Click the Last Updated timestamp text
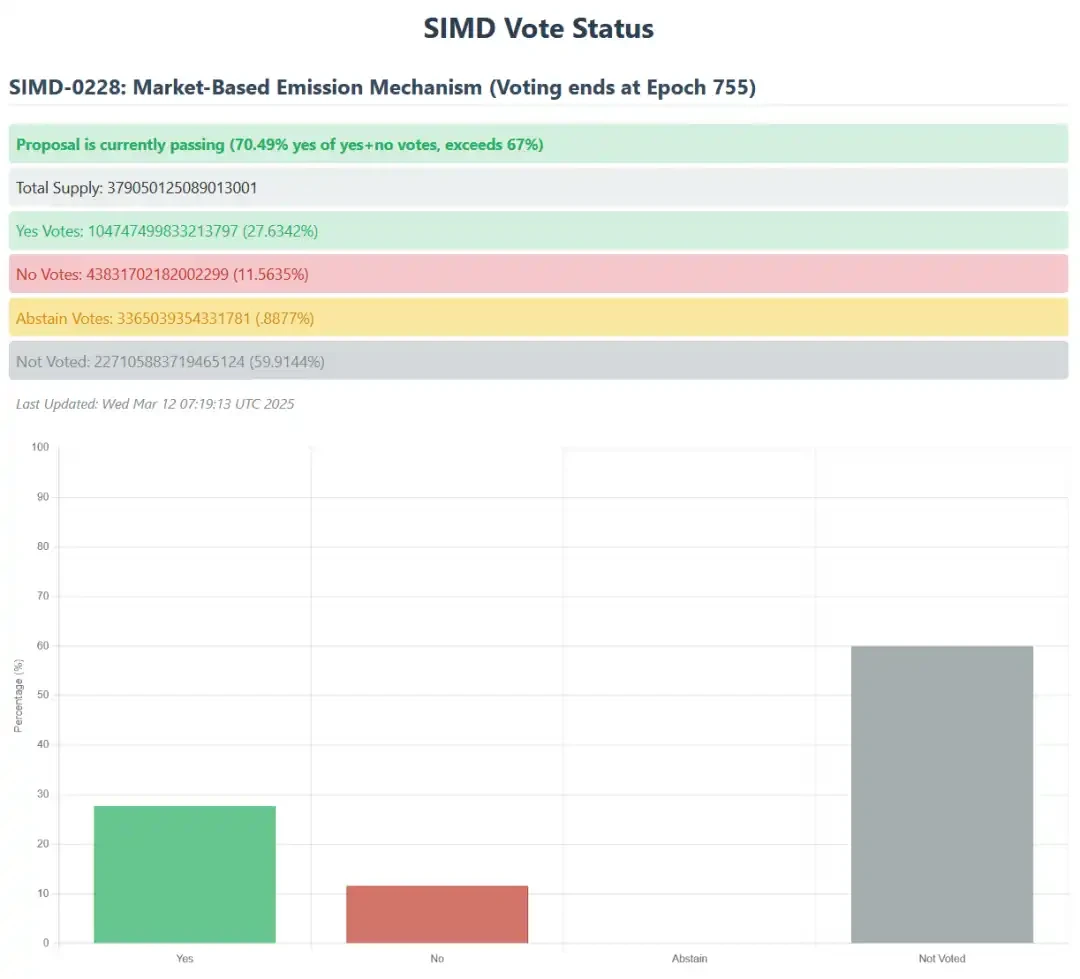This screenshot has height=979, width=1080. [x=155, y=404]
